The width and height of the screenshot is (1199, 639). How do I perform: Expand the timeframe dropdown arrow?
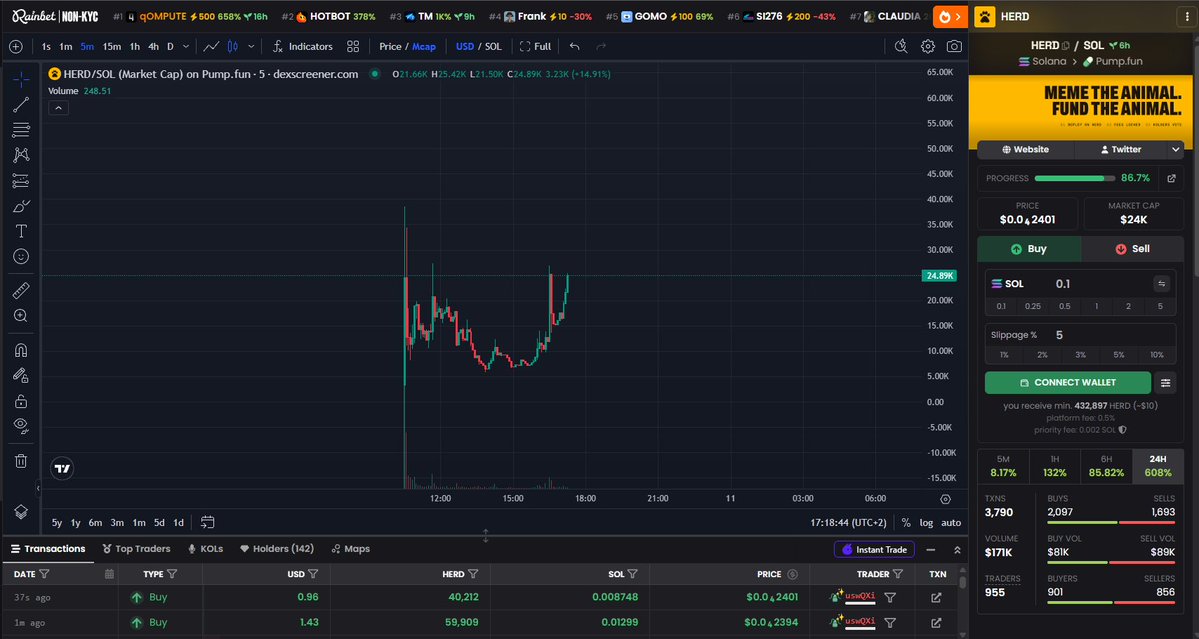point(185,47)
